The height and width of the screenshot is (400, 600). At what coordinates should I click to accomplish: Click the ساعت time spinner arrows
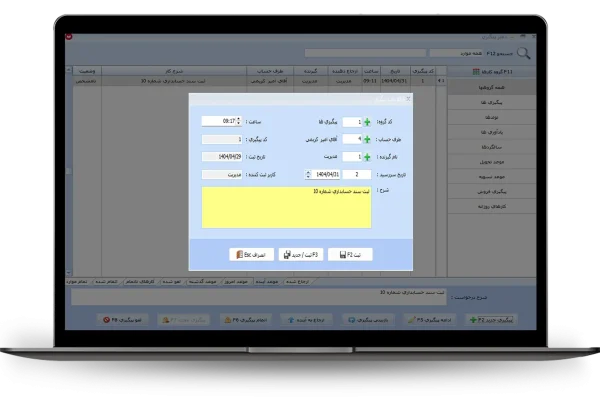(238, 121)
